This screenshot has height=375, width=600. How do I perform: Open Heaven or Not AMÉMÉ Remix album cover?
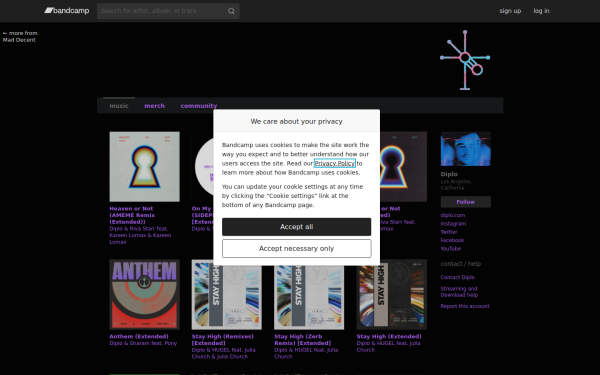point(144,166)
